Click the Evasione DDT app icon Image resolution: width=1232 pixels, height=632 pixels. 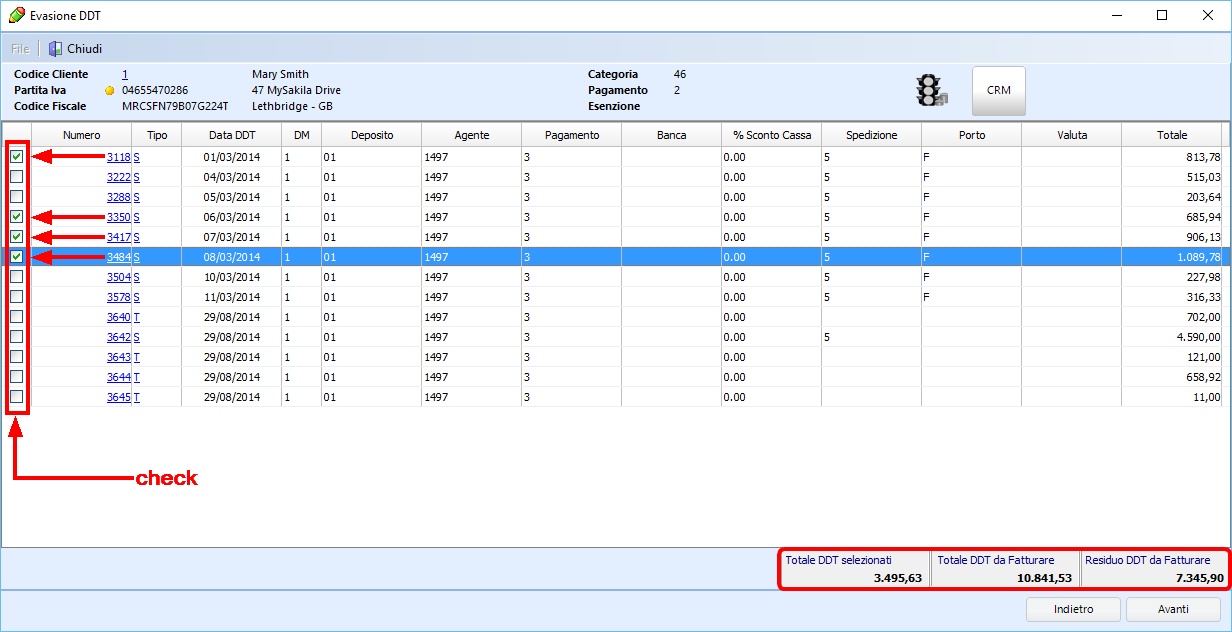click(x=17, y=16)
